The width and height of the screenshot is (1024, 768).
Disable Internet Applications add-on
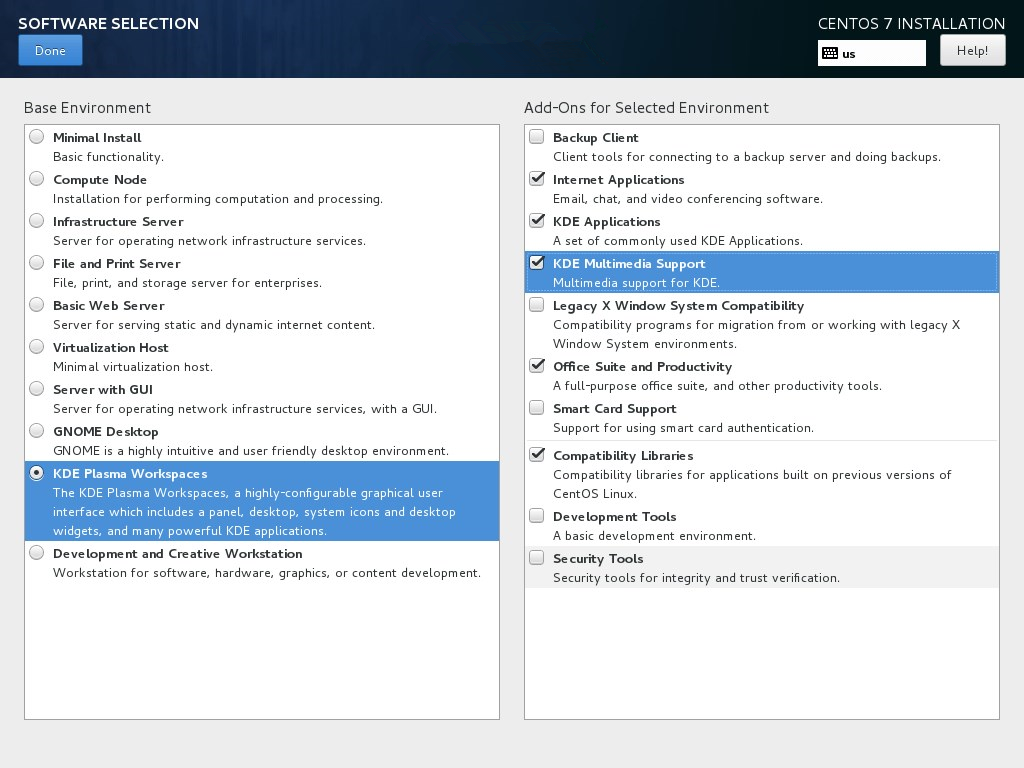[x=536, y=178]
